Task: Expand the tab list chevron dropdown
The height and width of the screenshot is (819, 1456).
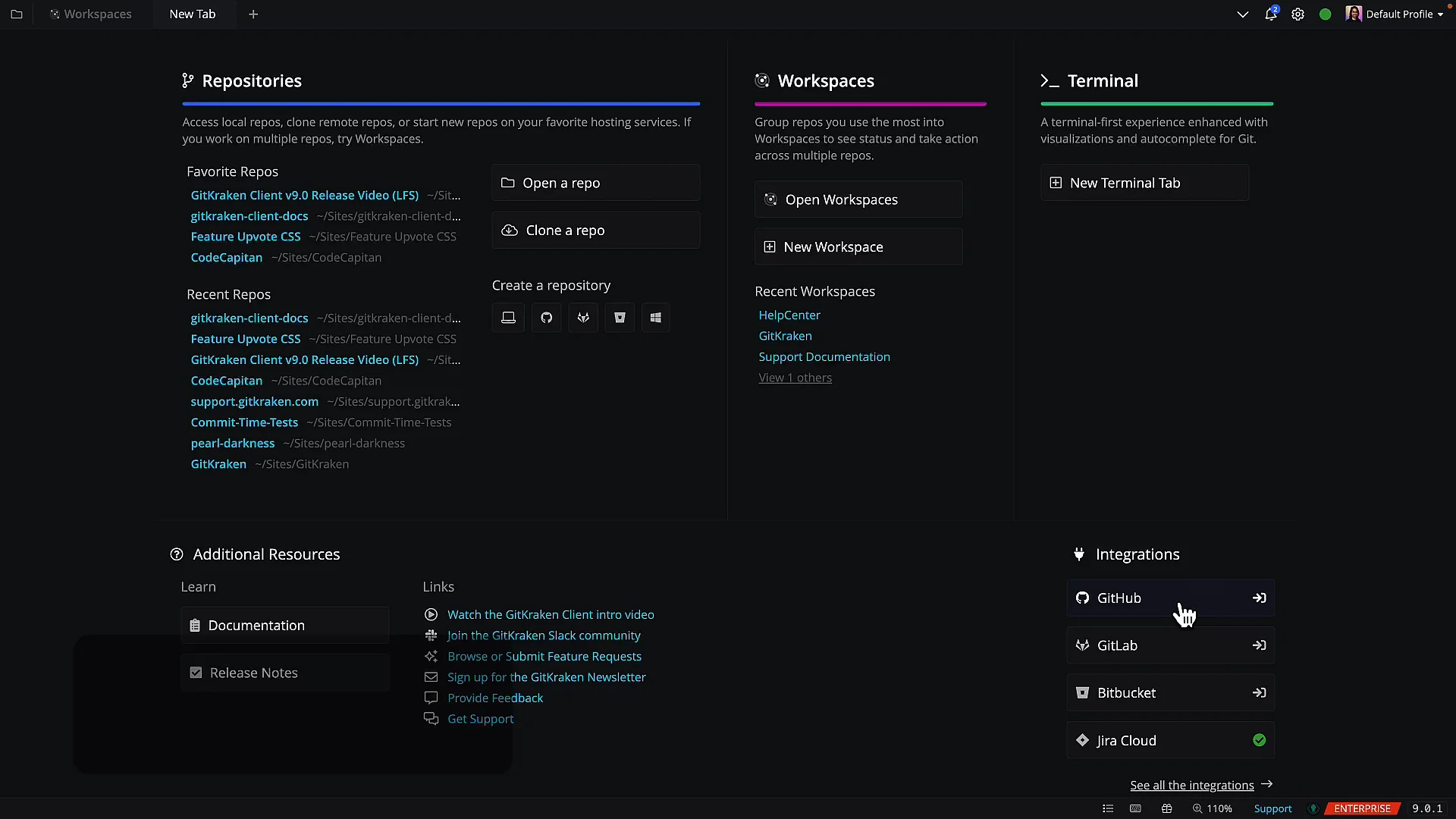Action: pos(1242,14)
